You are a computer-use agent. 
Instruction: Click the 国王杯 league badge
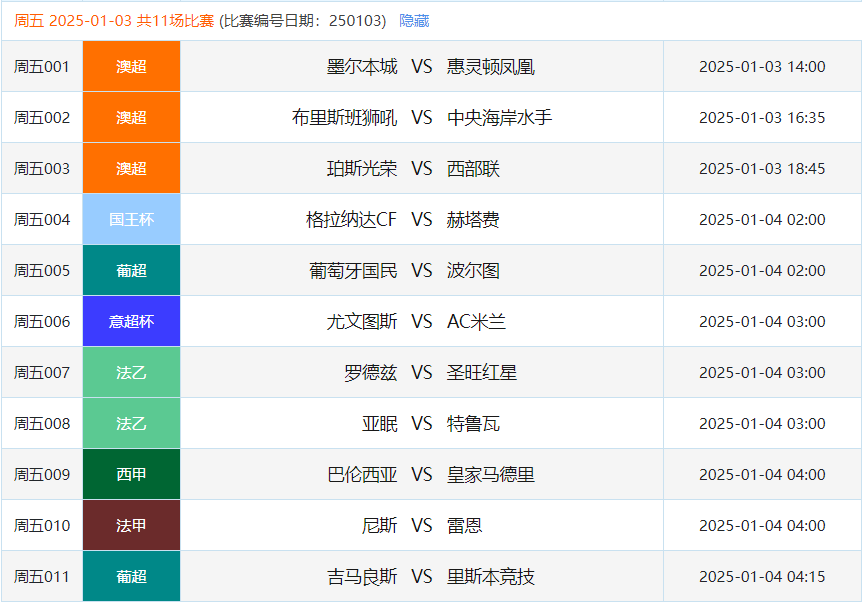click(x=131, y=220)
